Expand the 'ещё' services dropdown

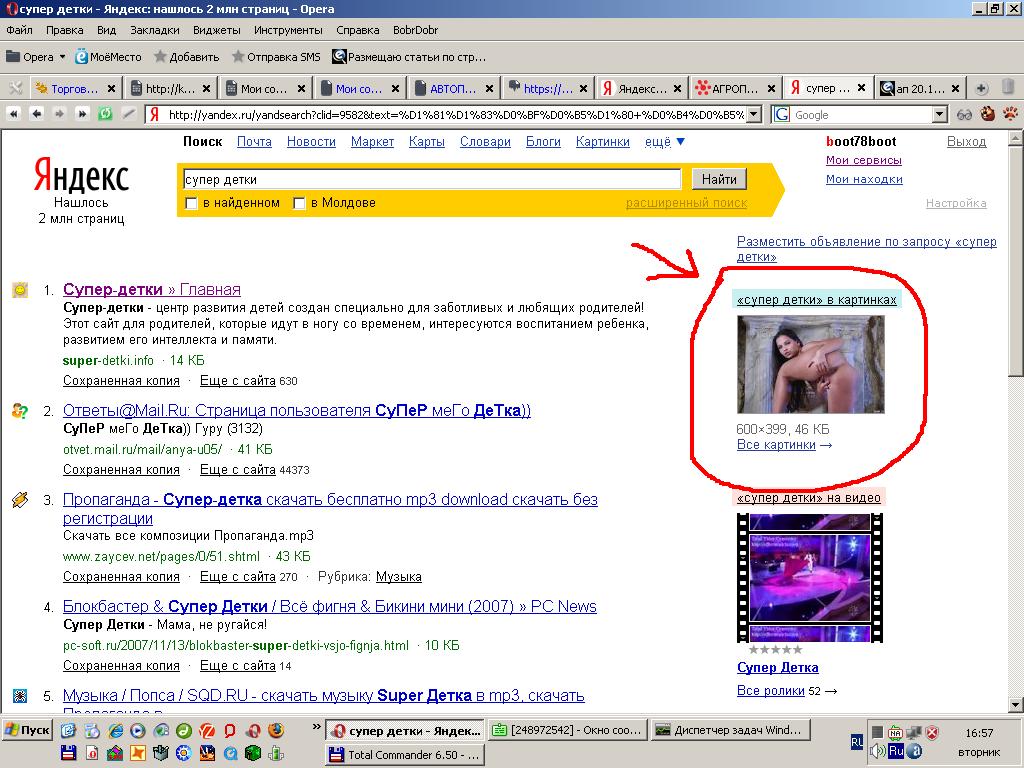click(x=665, y=142)
